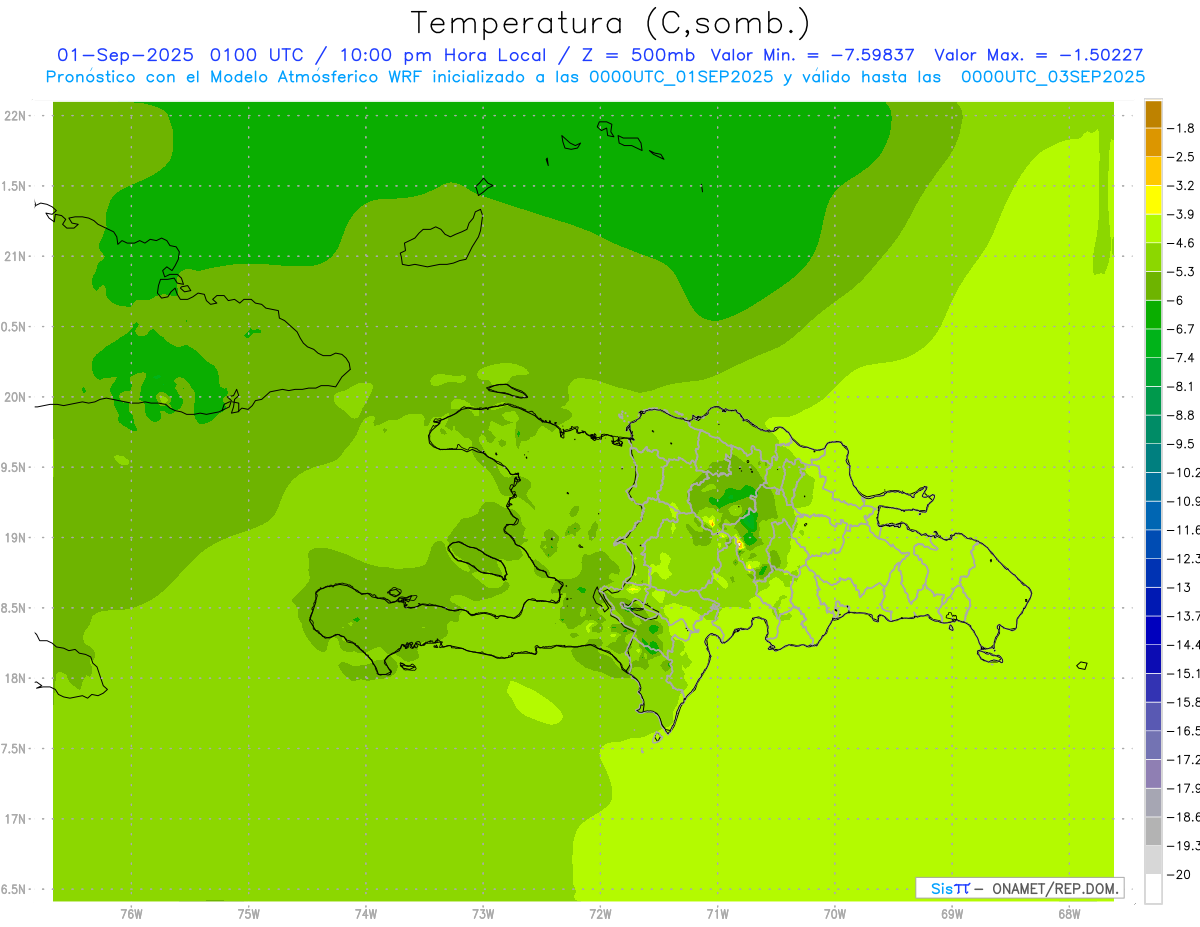Viewport: 1200px width, 927px height.
Task: Click the '-3.2' colorbar label
Action: click(x=1183, y=186)
